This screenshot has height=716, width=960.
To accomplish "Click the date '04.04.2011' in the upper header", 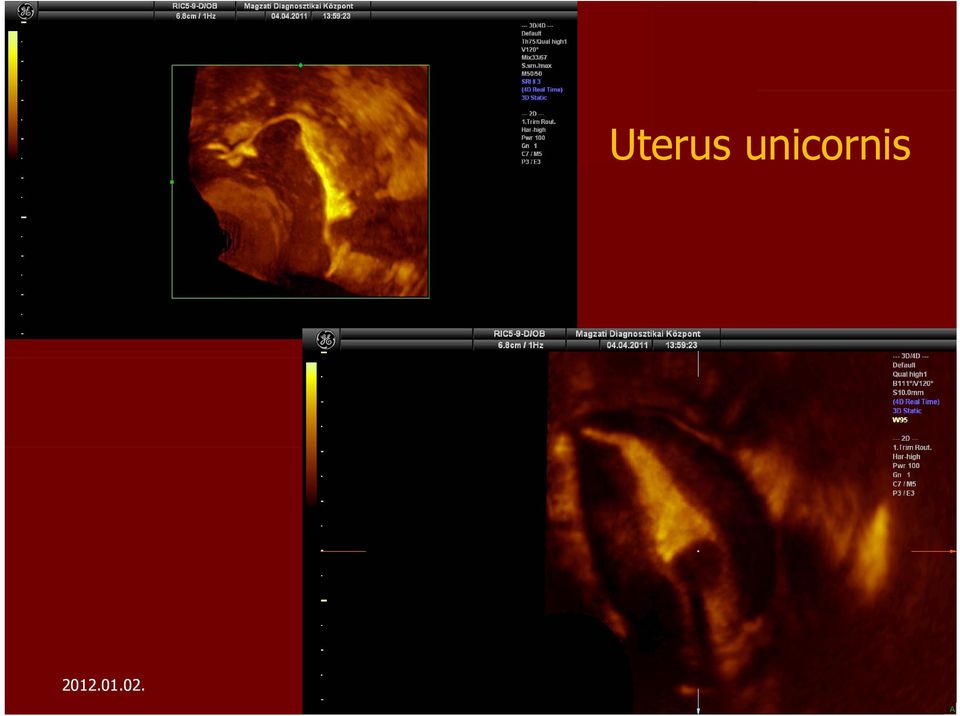I will 289,16.
